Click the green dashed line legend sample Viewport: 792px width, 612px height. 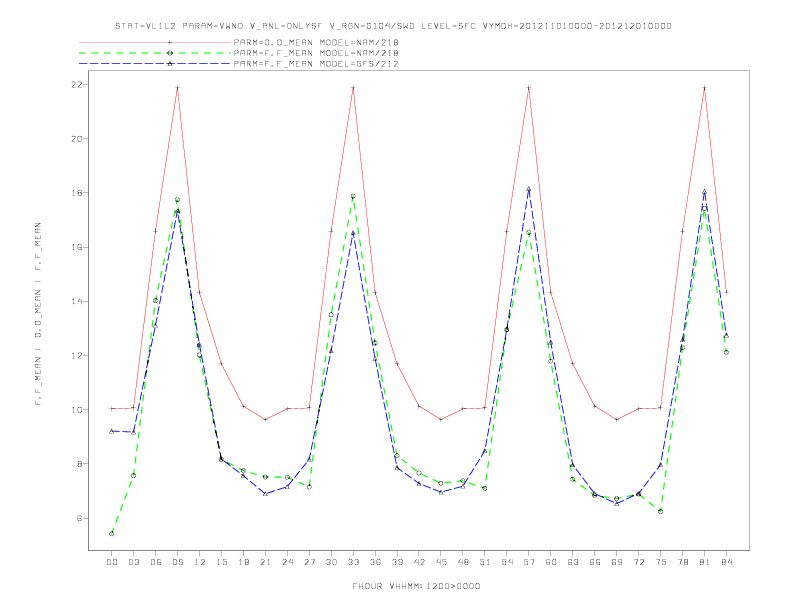[155, 53]
